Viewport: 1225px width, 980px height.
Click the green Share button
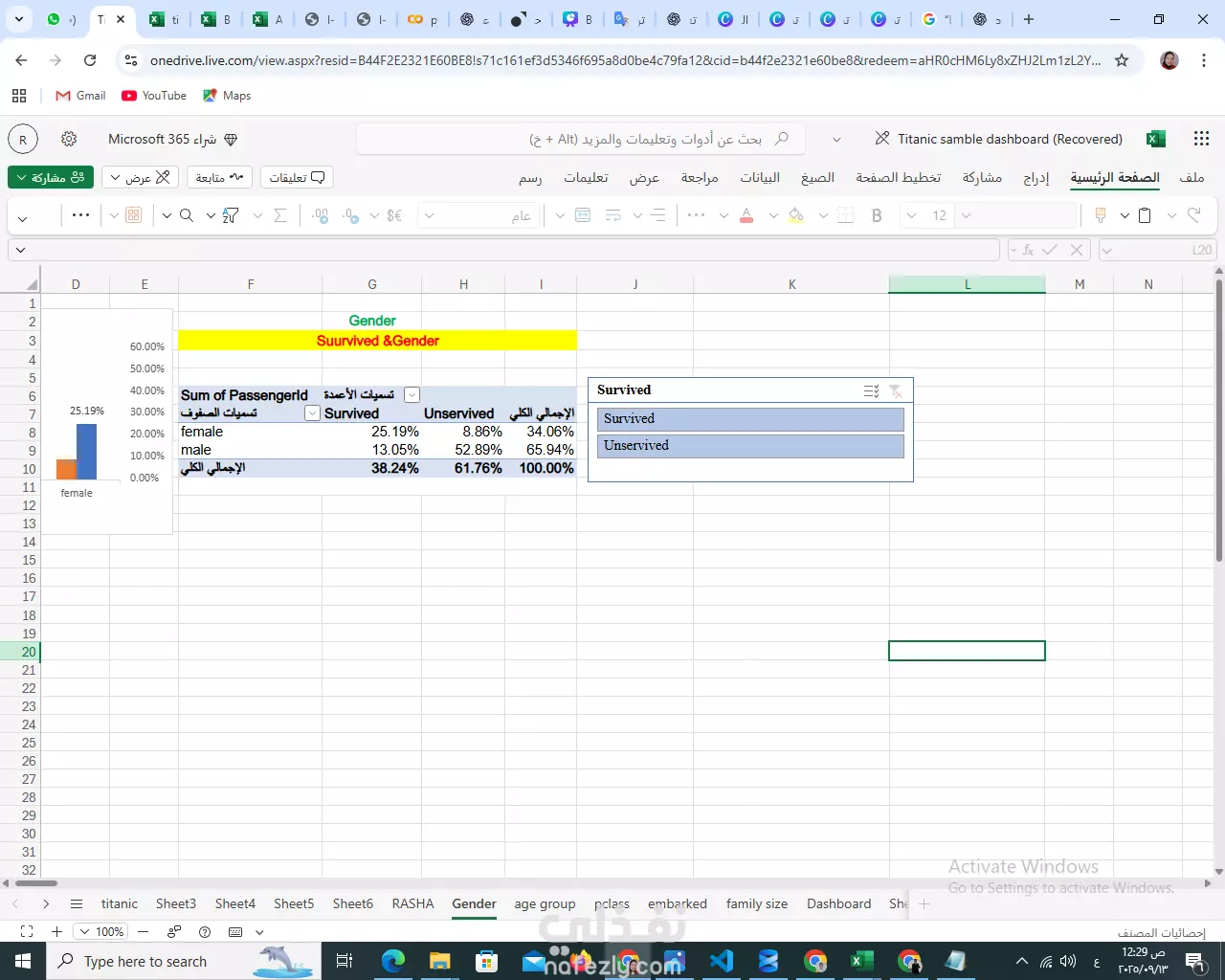click(51, 177)
